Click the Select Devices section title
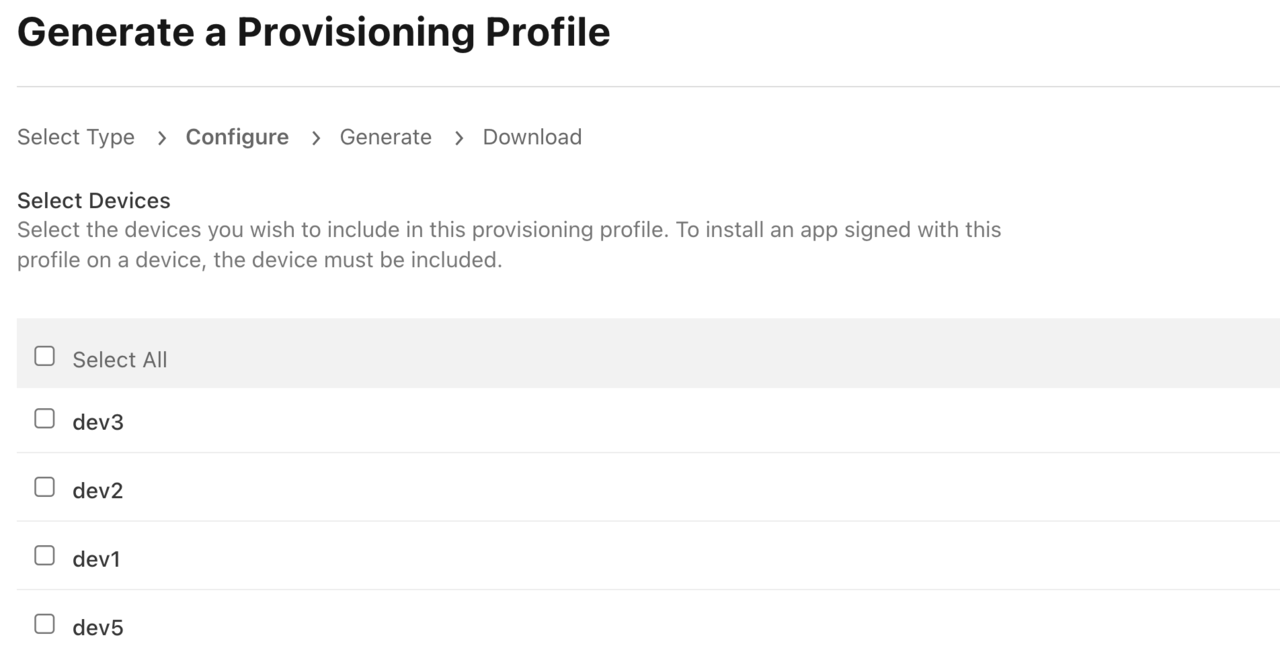 point(94,200)
